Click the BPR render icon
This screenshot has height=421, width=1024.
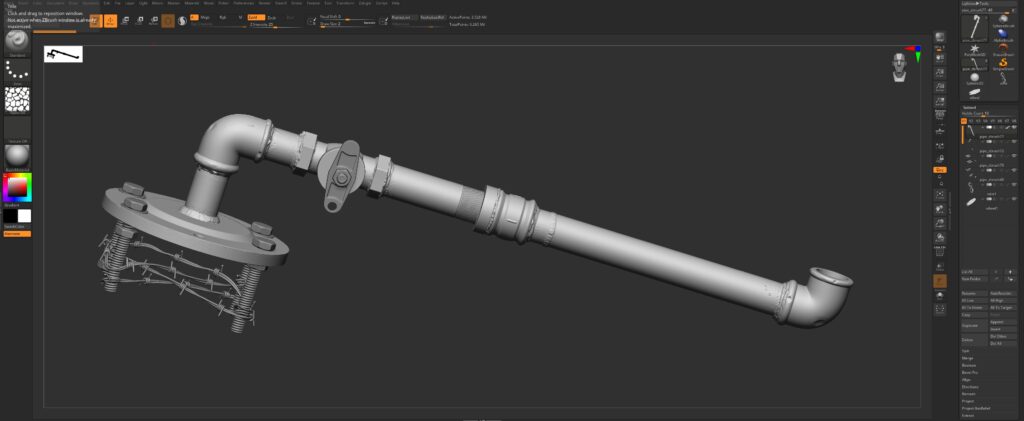pyautogui.click(x=940, y=37)
